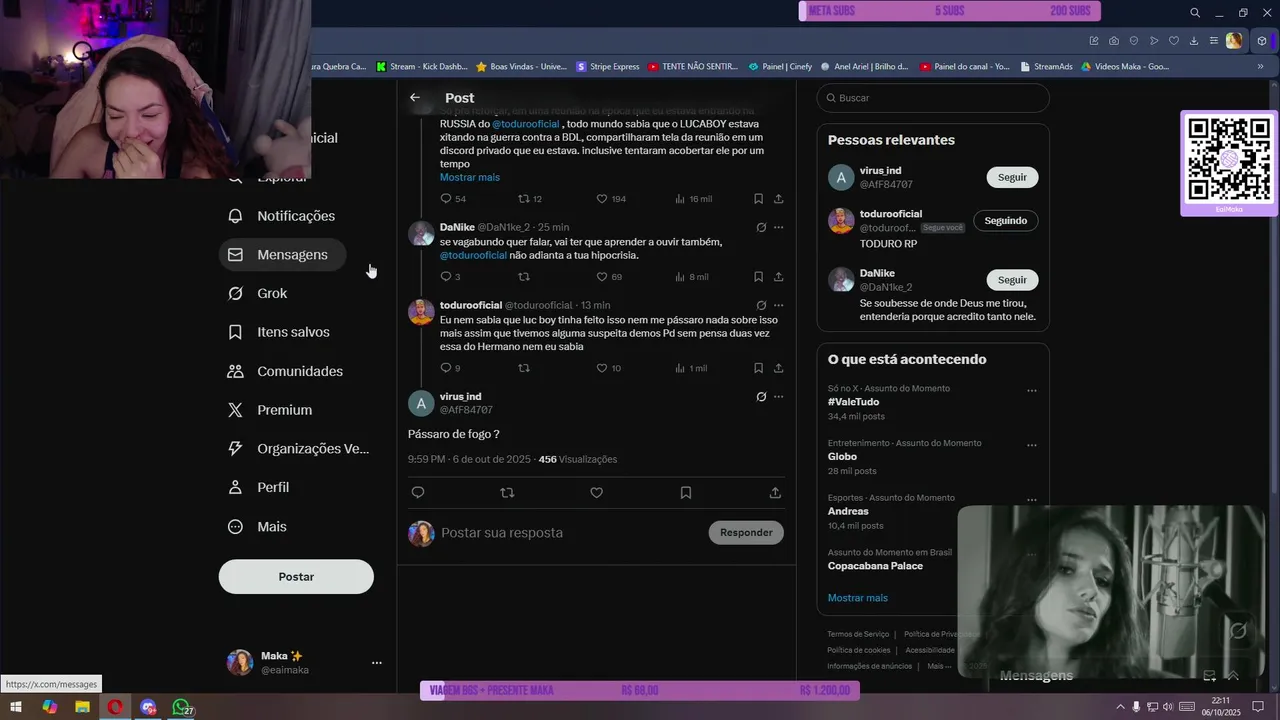Reply to DaNike's post with 3 replies
Viewport: 1280px width, 720px height.
click(x=450, y=277)
